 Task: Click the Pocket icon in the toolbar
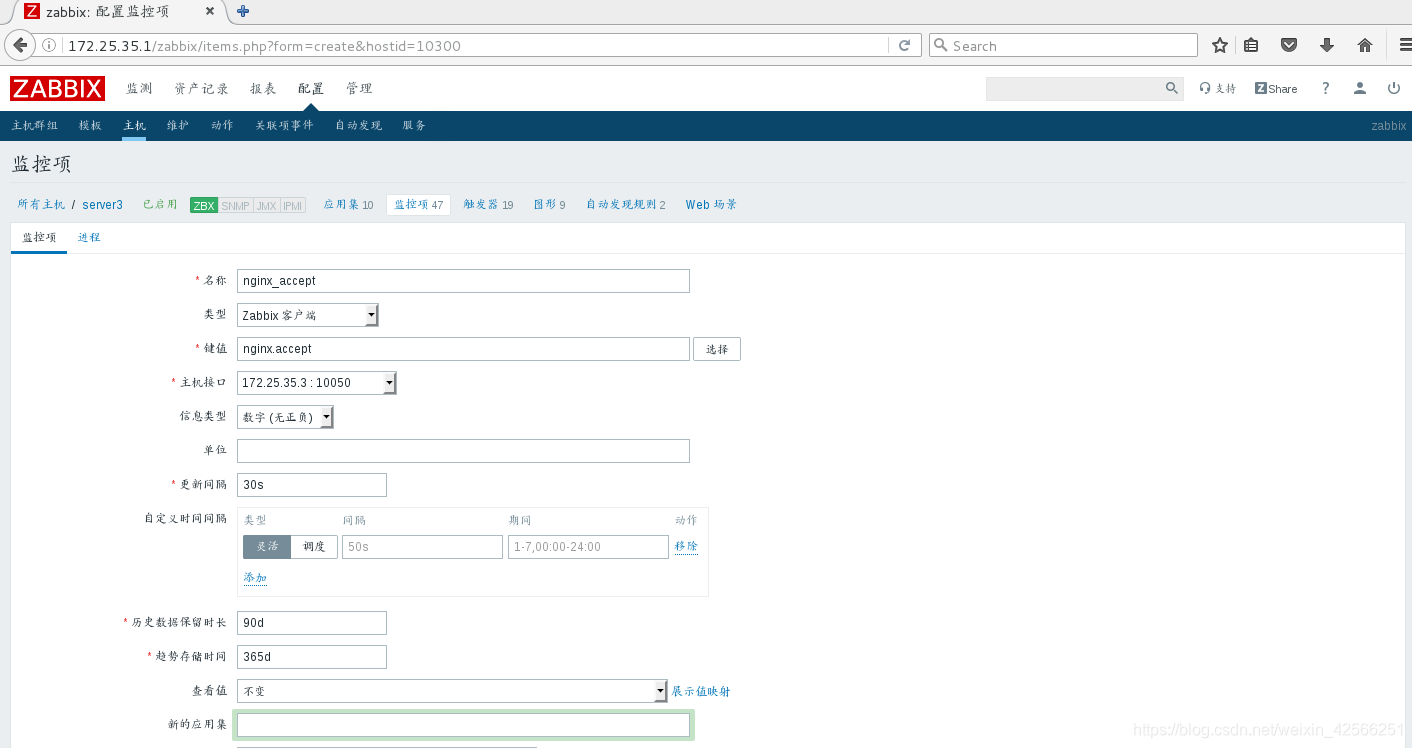pos(1289,45)
